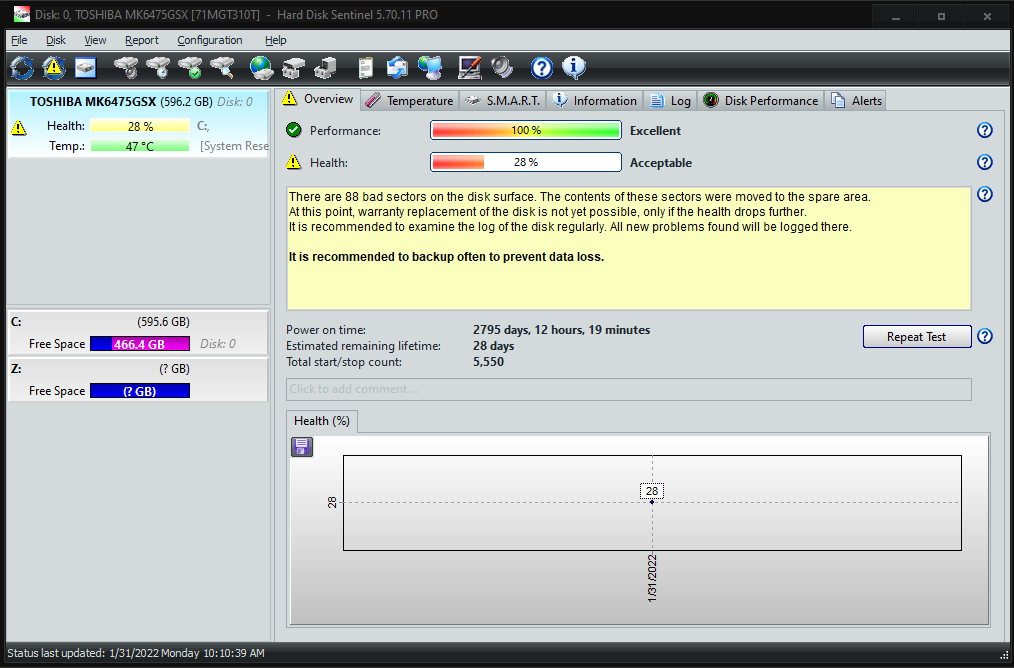Viewport: 1014px width, 668px height.
Task: Click the disk with magnifying glass icon
Action: tap(221, 68)
